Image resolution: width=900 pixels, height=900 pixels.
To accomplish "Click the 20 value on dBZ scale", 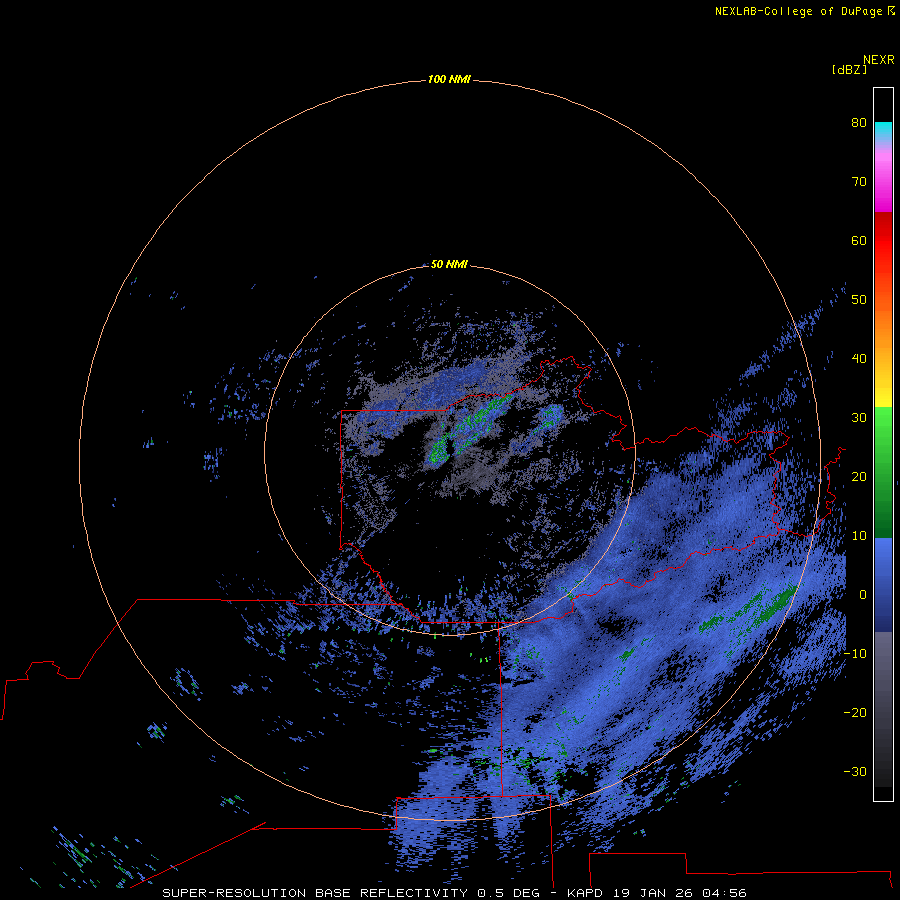I will [859, 476].
